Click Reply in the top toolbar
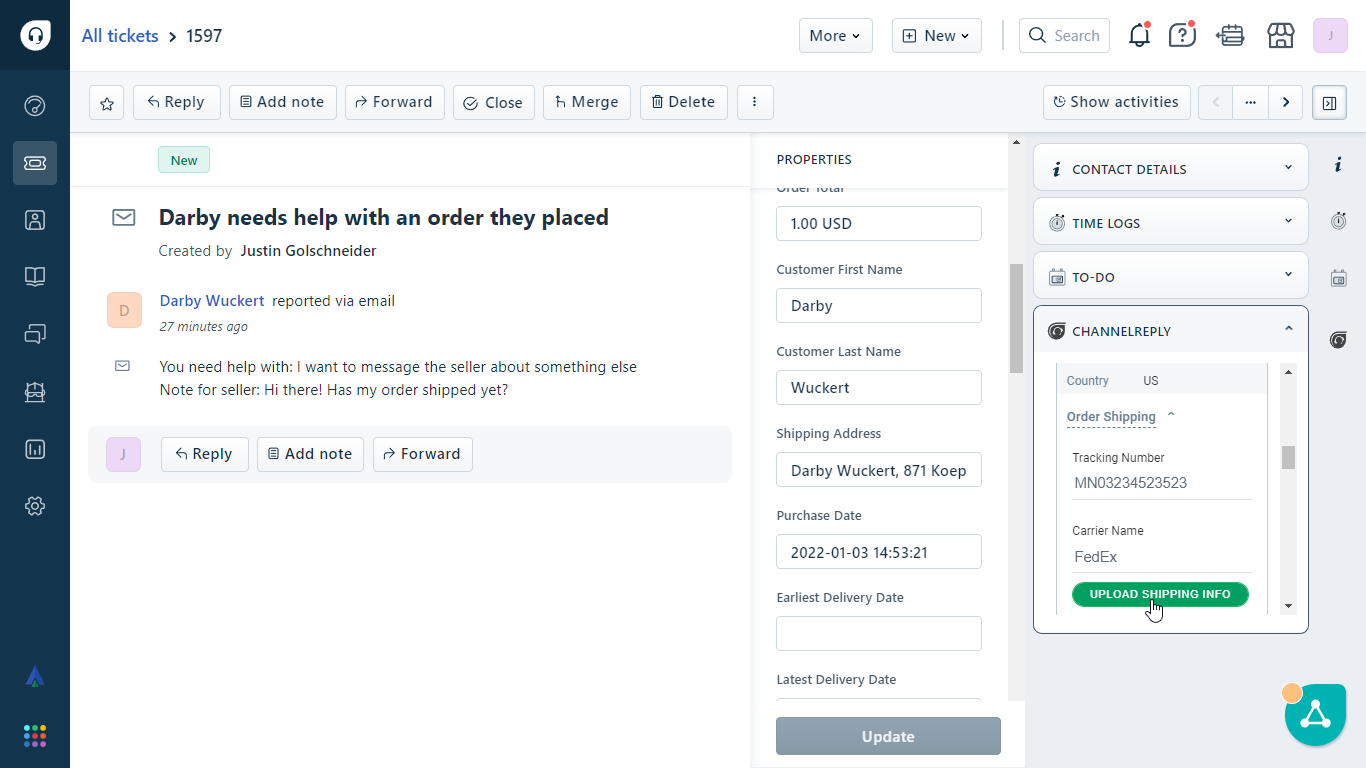The width and height of the screenshot is (1366, 768). click(176, 102)
